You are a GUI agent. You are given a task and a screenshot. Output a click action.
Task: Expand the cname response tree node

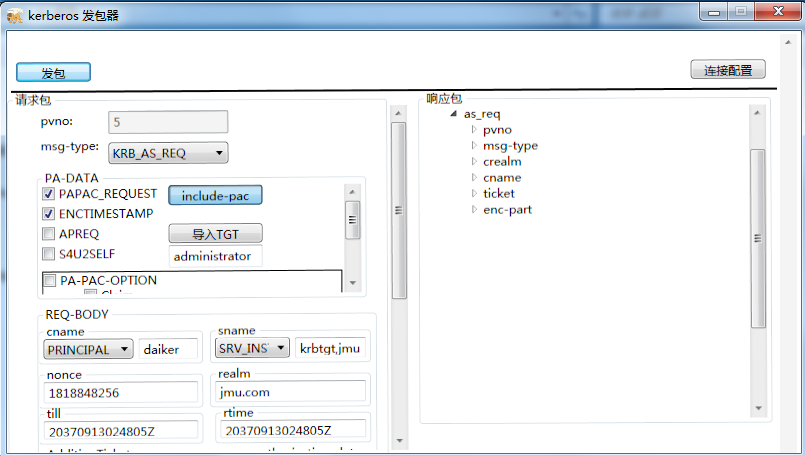[474, 177]
